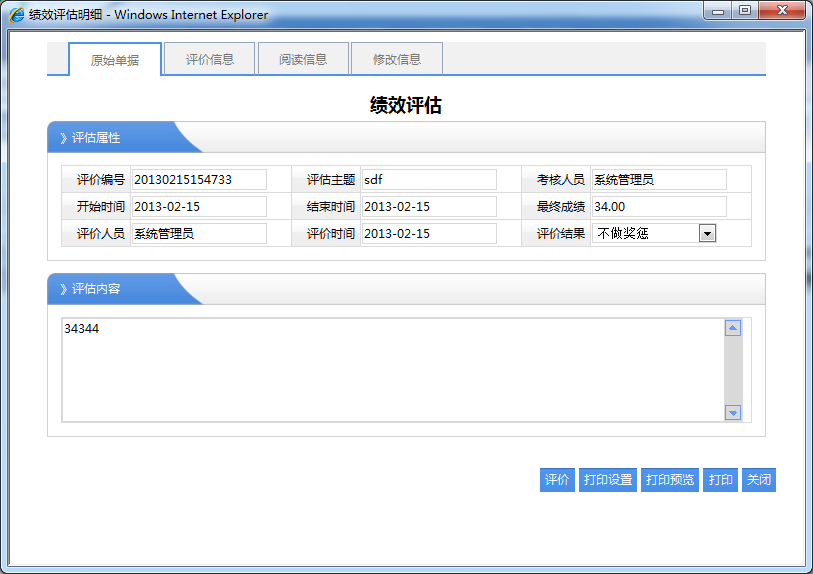Open 打印设置 print settings
Viewport: 813px width, 574px height.
[608, 480]
